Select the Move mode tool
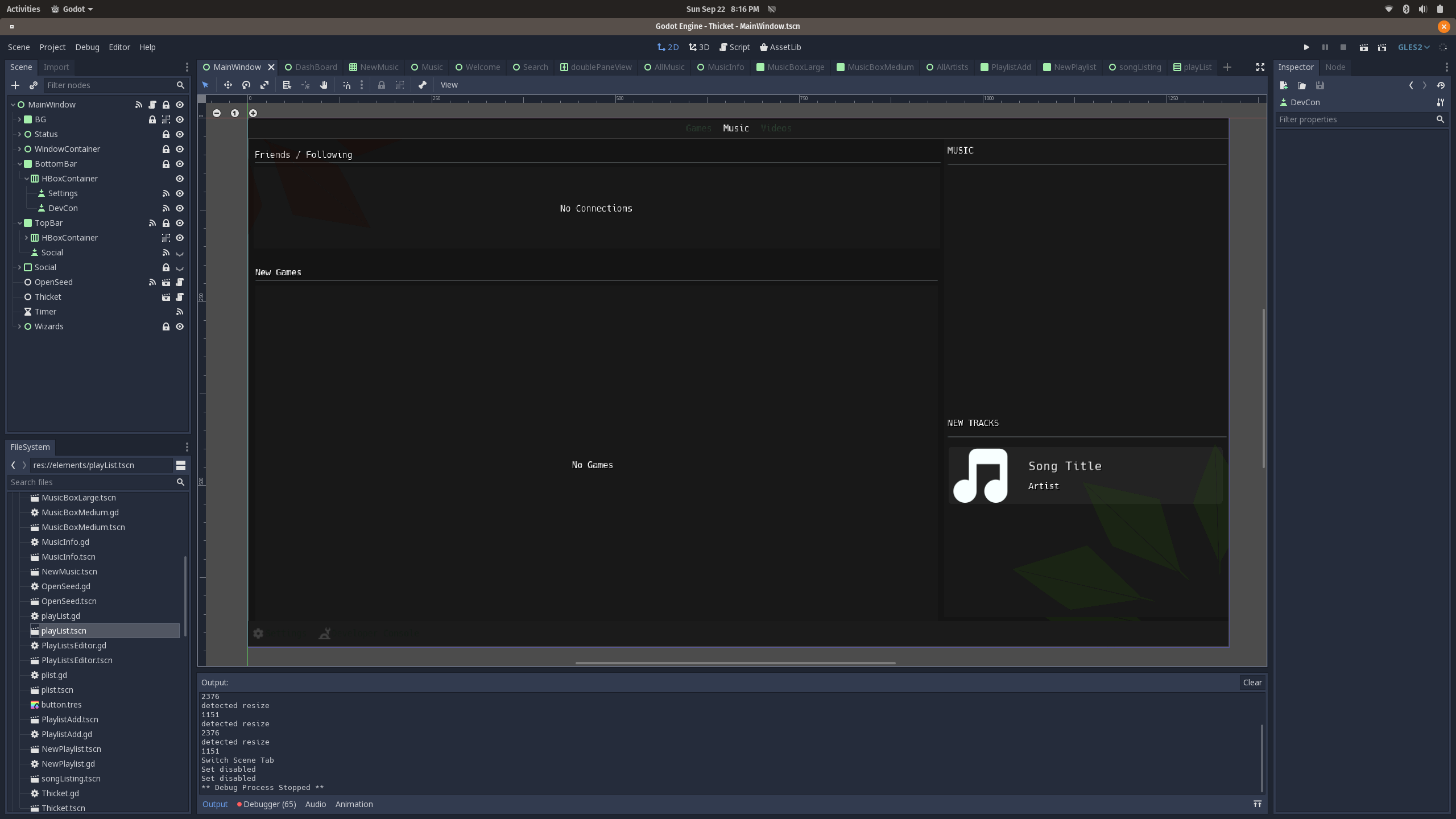This screenshot has width=1456, height=819. [x=227, y=85]
